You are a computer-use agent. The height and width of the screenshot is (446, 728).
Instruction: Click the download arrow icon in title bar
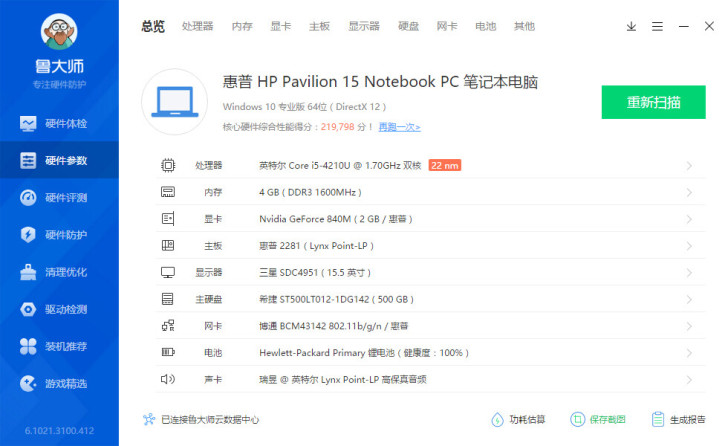(631, 26)
